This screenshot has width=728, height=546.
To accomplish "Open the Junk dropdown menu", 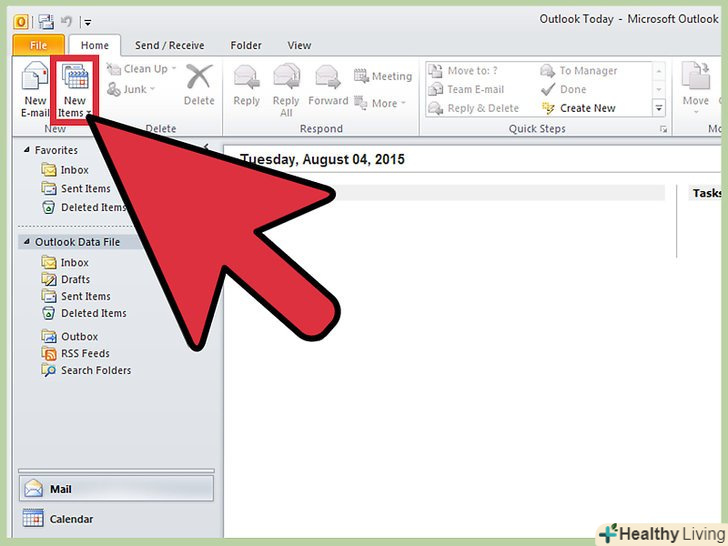I will [x=130, y=89].
